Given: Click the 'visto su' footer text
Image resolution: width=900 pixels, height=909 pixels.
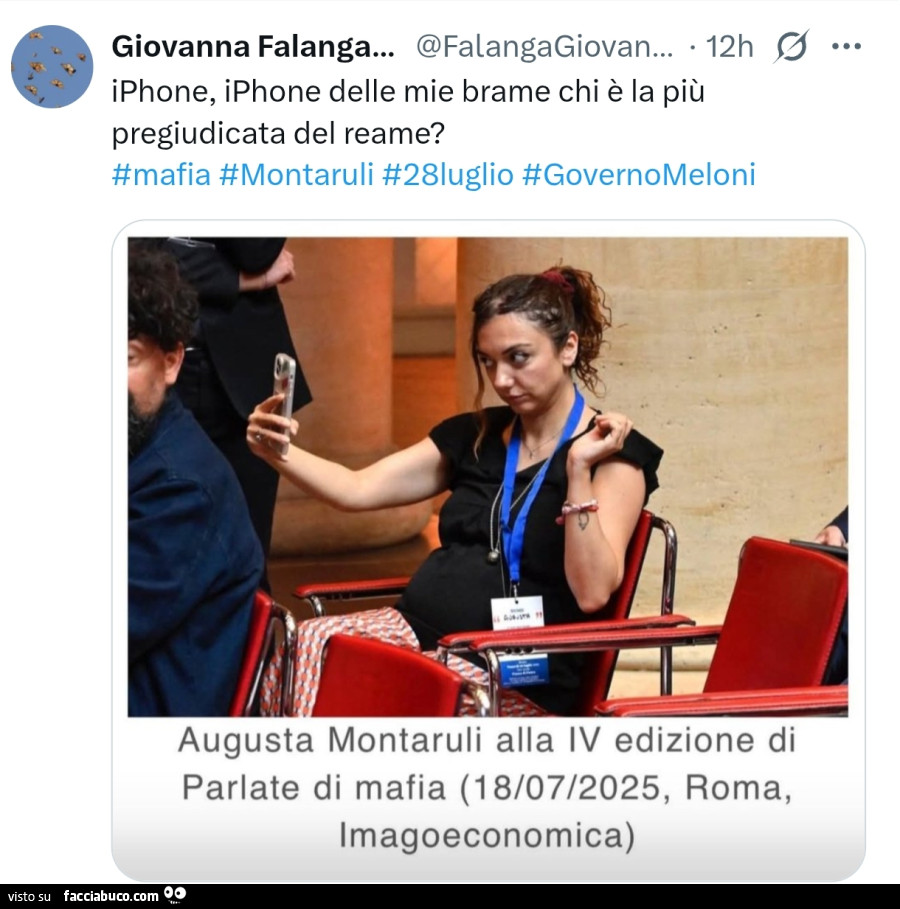Looking at the screenshot, I should click(x=29, y=896).
